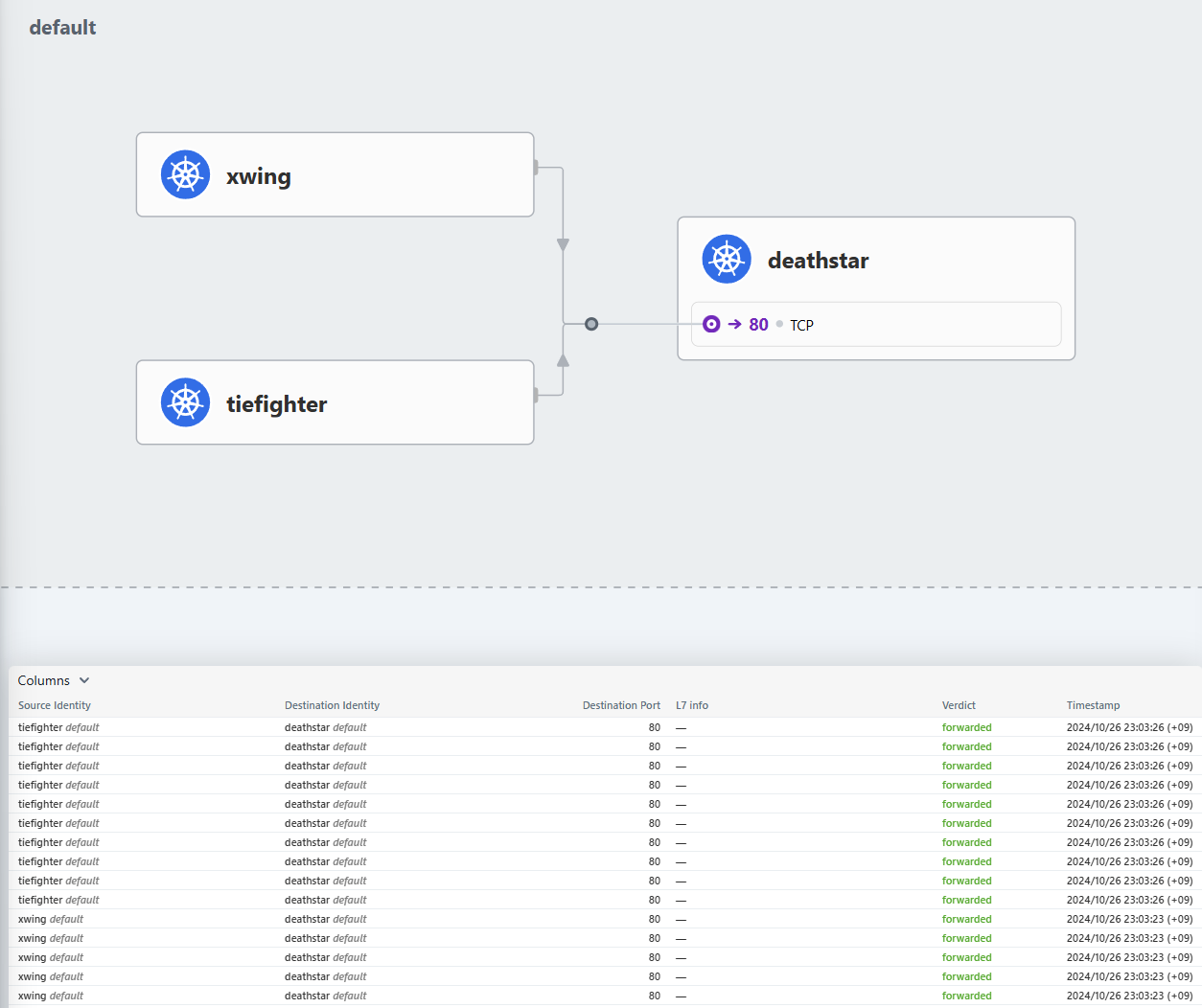
Task: Click the Timestamp column header
Action: point(1093,705)
